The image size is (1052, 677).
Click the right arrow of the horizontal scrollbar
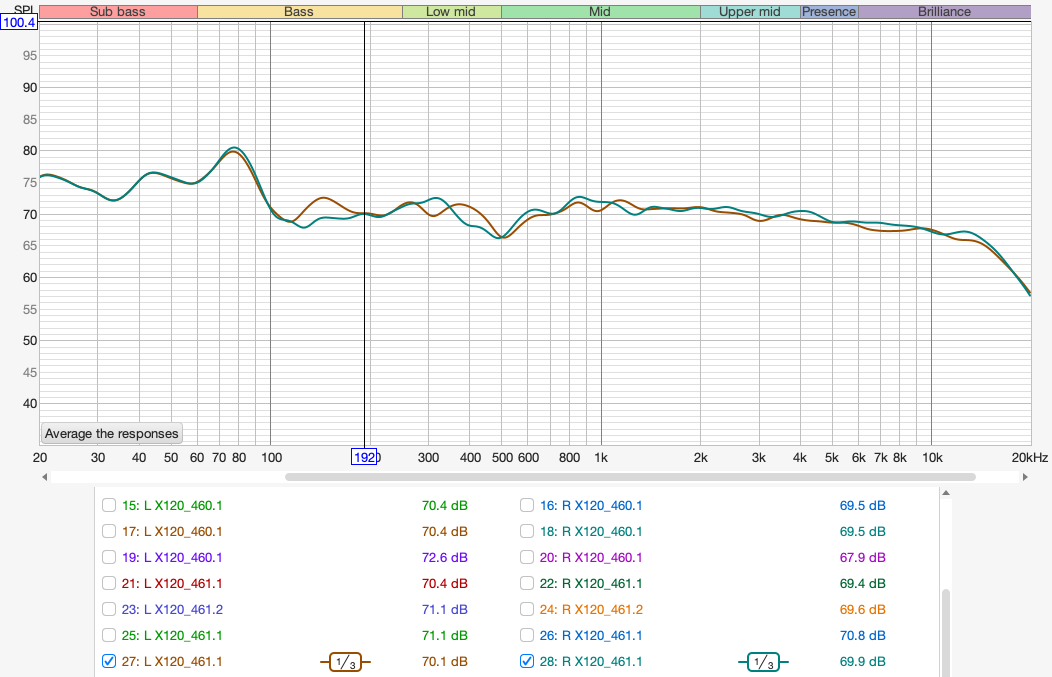coord(1025,477)
